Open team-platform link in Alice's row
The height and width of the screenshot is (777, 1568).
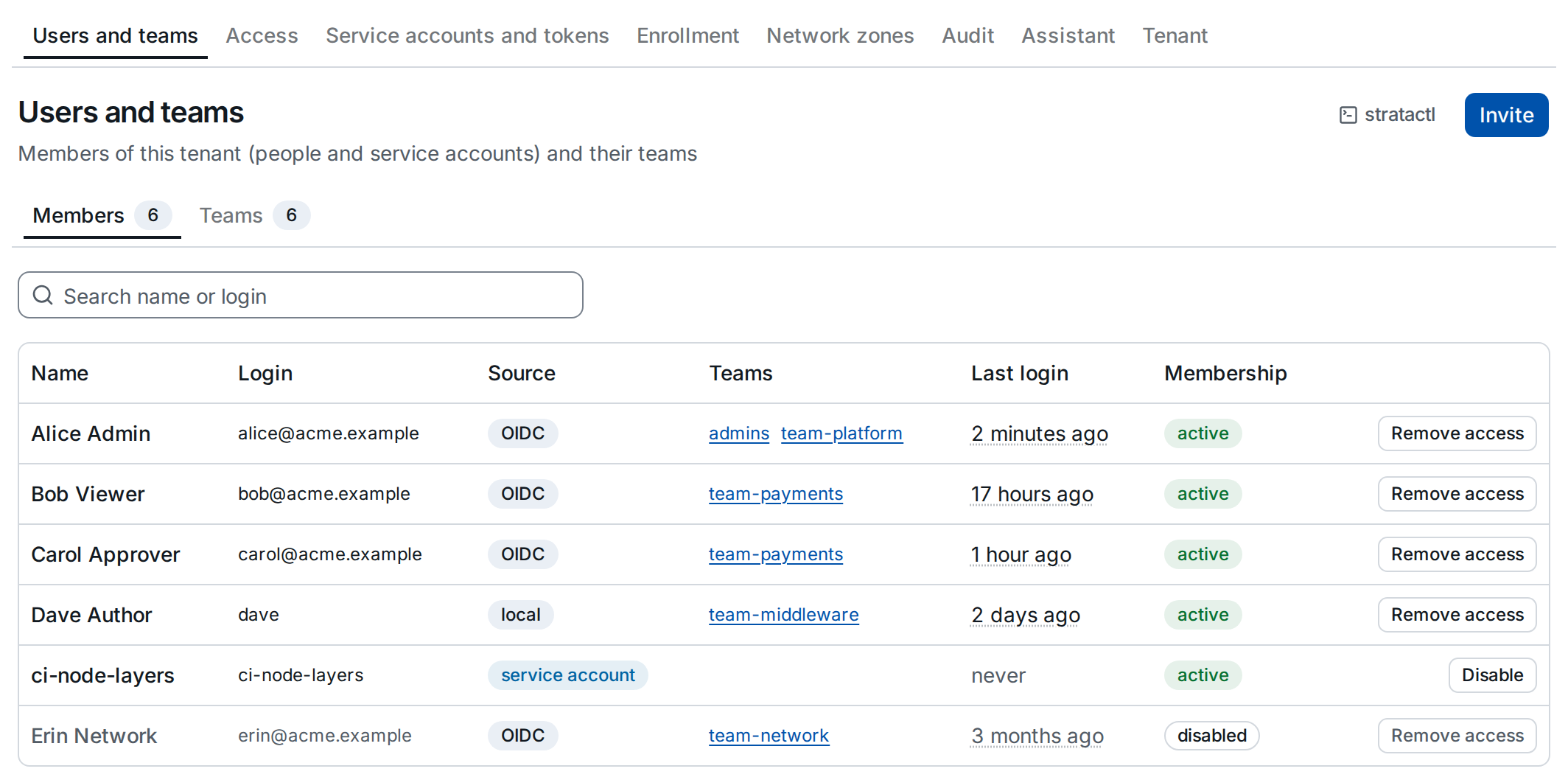841,433
